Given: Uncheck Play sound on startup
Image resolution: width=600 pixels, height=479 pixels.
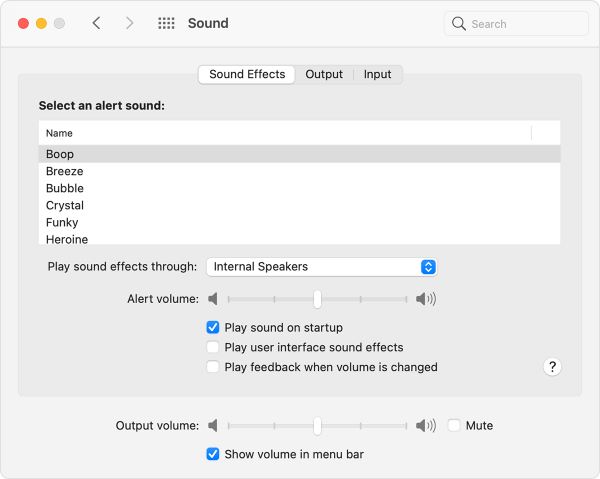Looking at the screenshot, I should (x=213, y=327).
